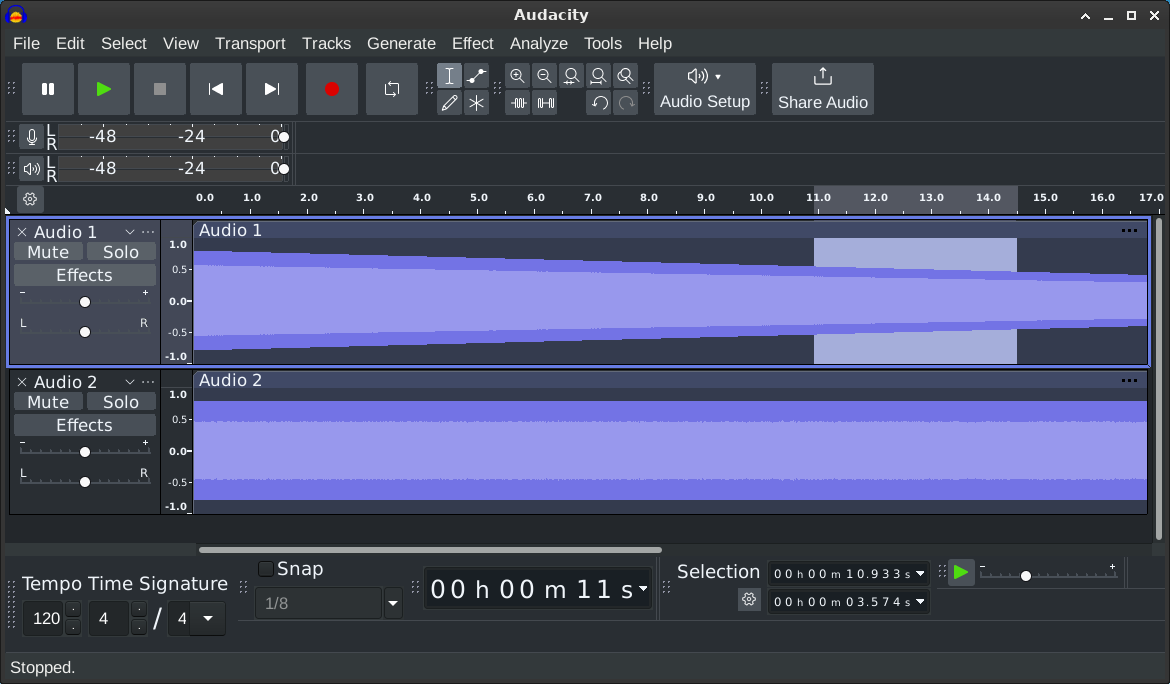Enable Snap in the bottom toolbar

click(x=265, y=568)
